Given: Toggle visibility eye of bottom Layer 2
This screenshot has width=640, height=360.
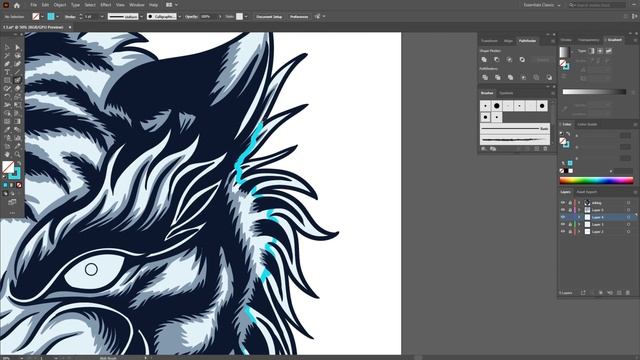Looking at the screenshot, I should pyautogui.click(x=563, y=231).
